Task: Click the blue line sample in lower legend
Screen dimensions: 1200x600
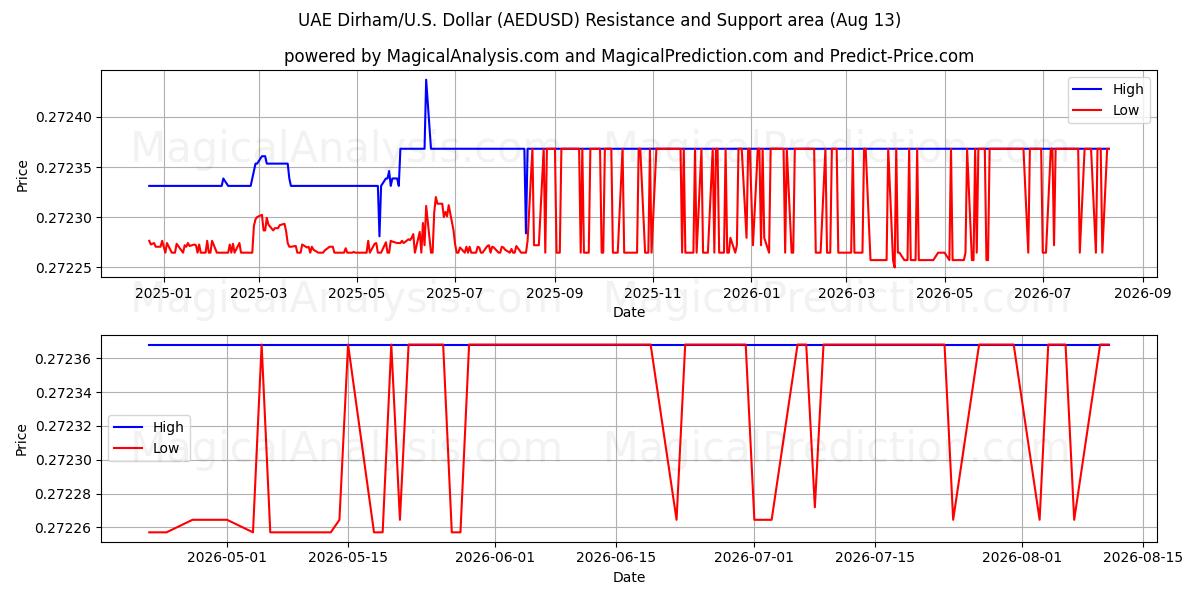Action: point(129,427)
